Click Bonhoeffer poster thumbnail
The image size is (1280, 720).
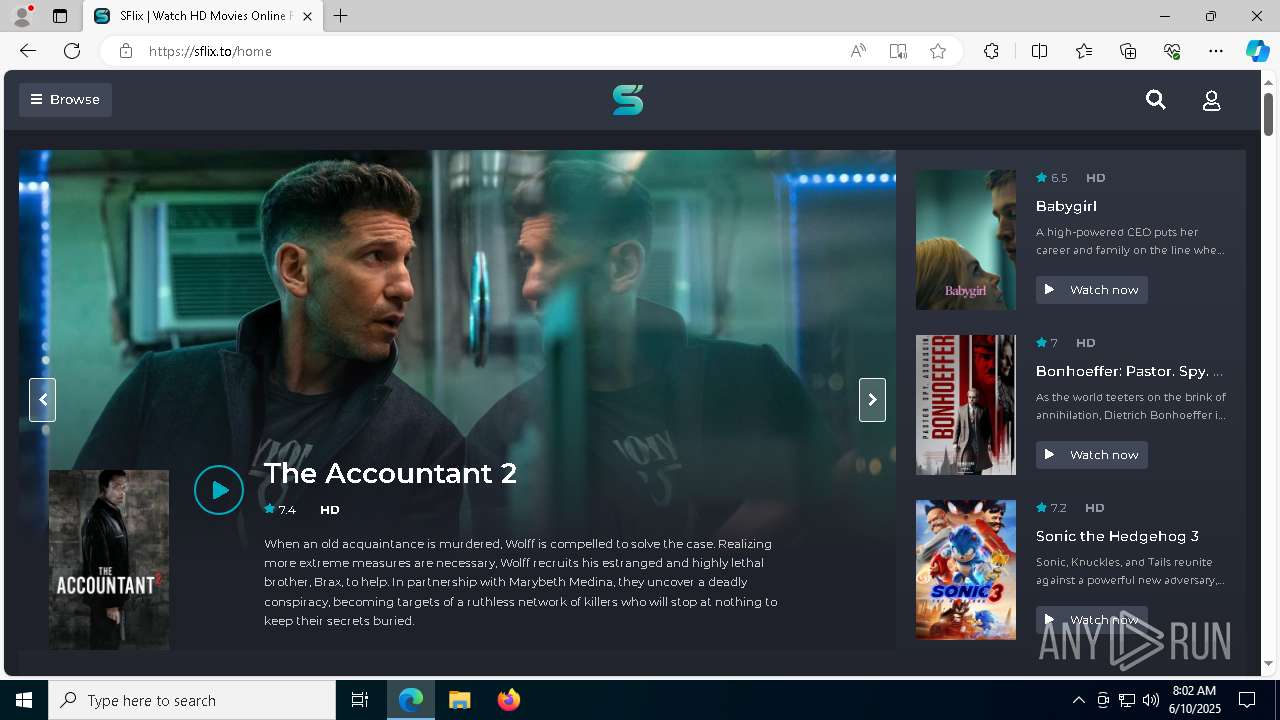click(x=966, y=405)
